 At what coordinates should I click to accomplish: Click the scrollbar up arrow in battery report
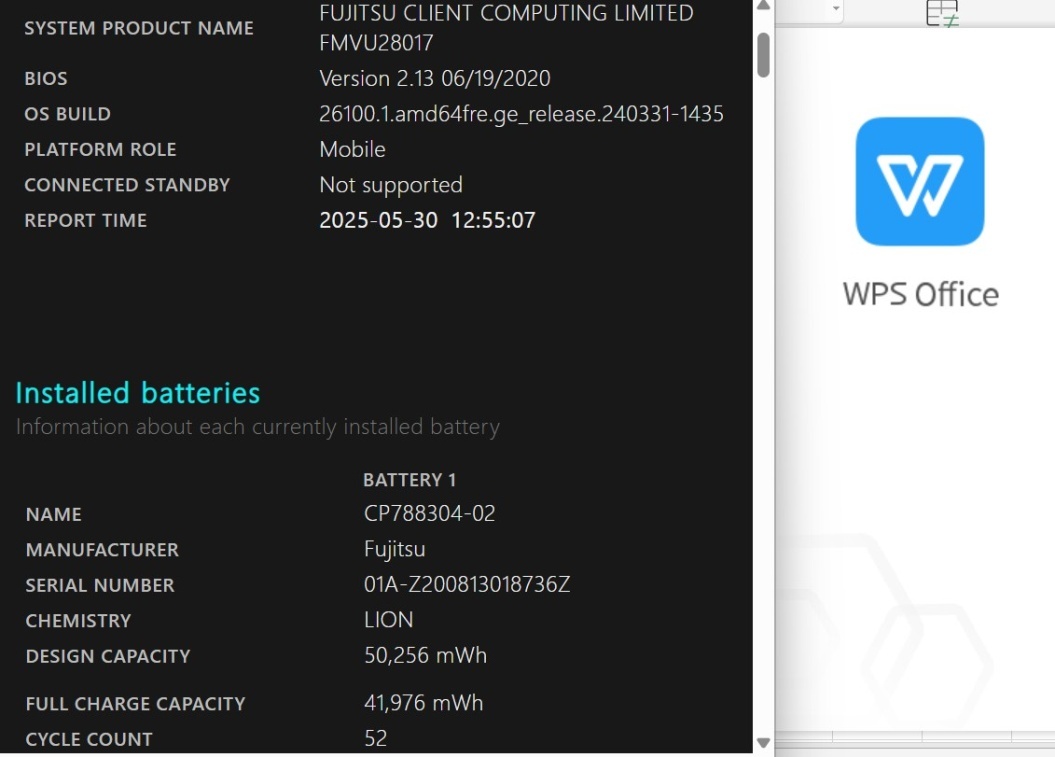[763, 6]
